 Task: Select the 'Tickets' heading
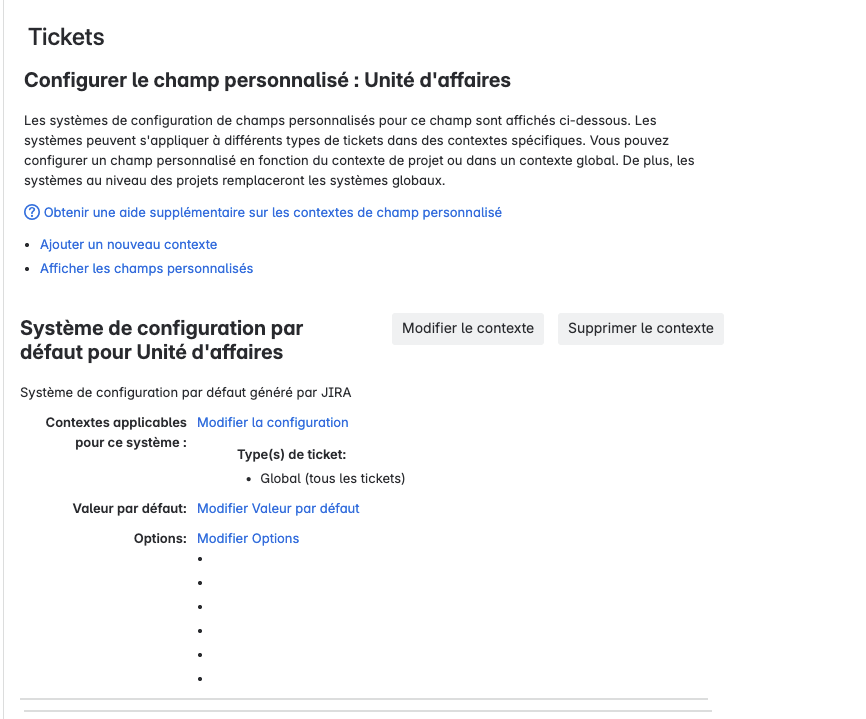(66, 37)
